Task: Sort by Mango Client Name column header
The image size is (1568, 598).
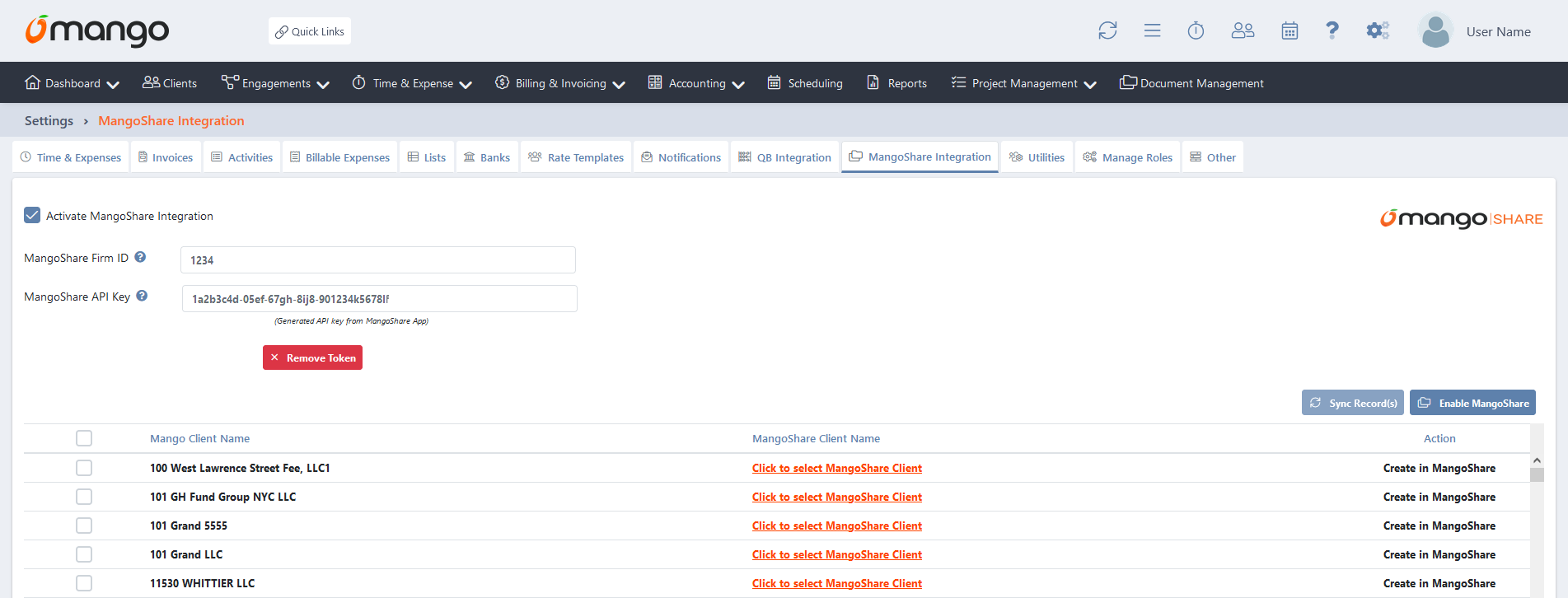Action: (x=199, y=438)
